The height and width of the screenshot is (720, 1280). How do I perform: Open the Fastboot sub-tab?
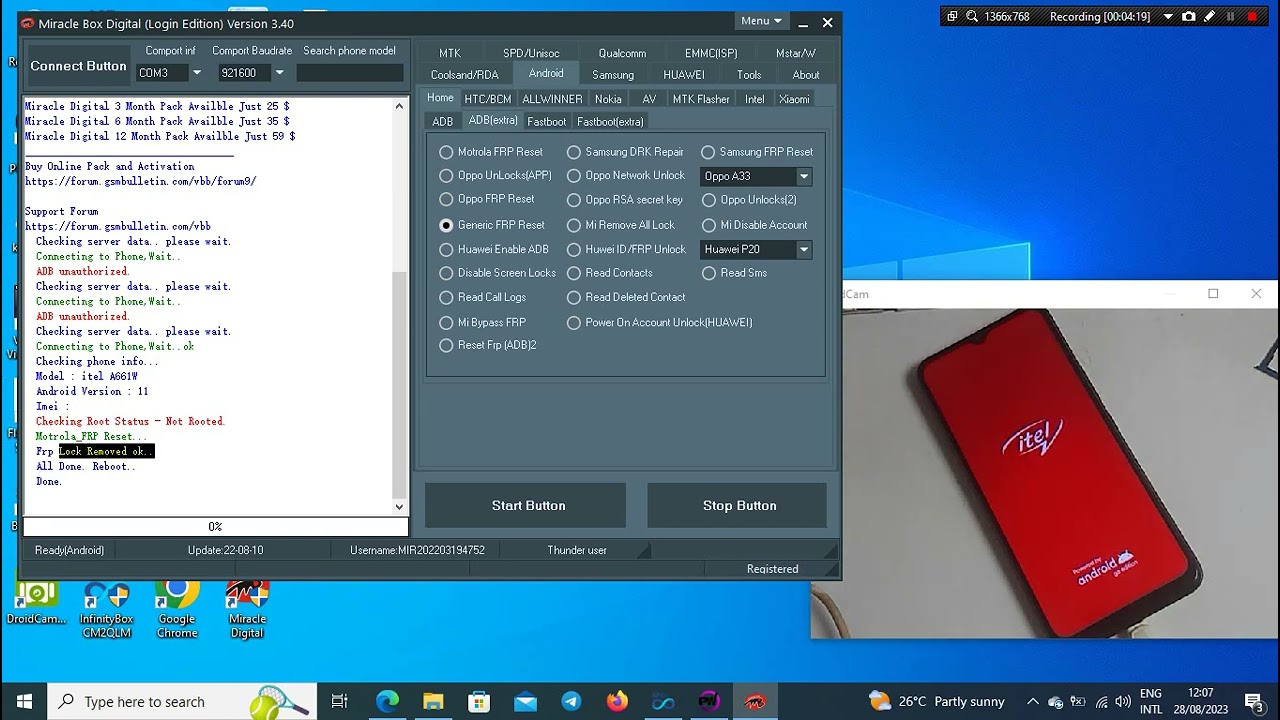tap(547, 121)
